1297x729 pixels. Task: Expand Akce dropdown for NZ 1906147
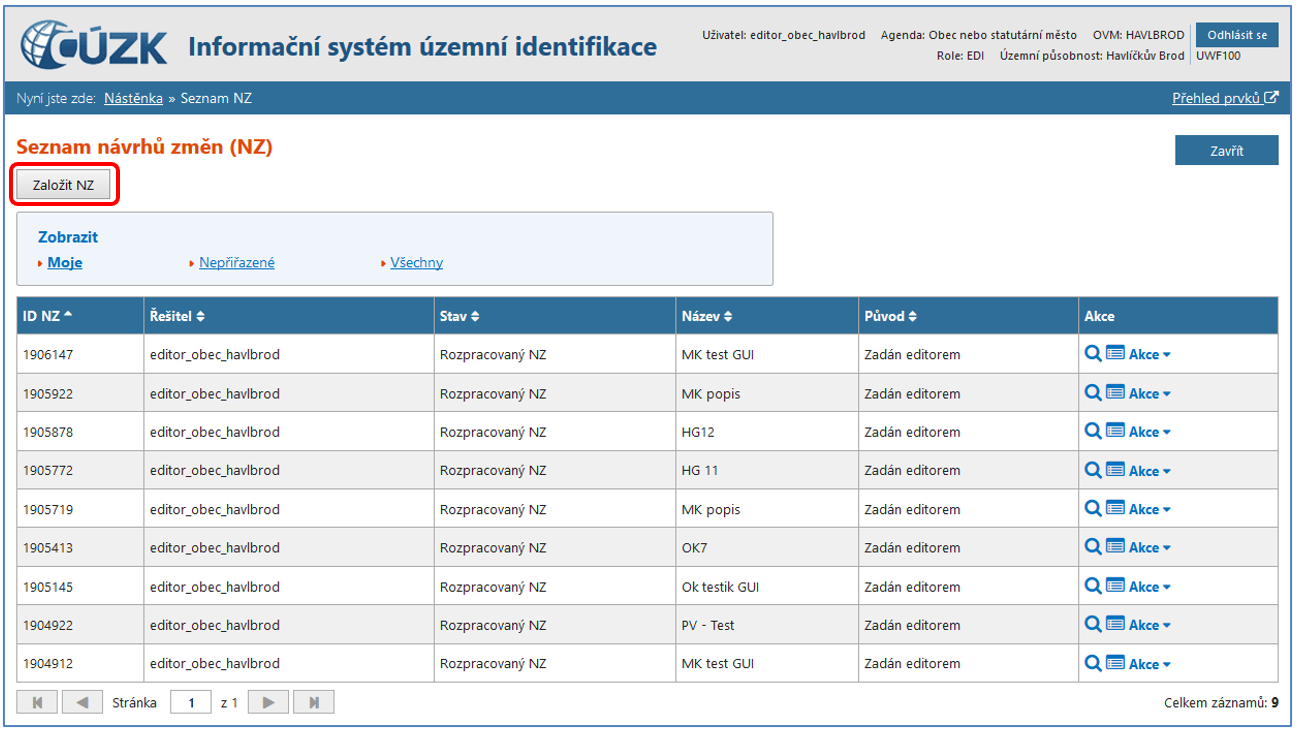click(1149, 355)
